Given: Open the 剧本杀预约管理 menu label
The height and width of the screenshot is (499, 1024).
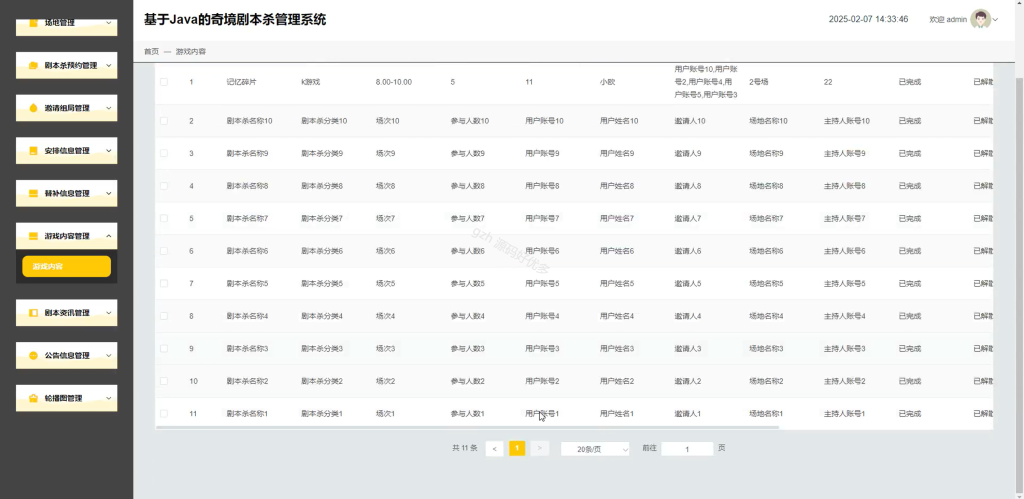Looking at the screenshot, I should coord(71,65).
